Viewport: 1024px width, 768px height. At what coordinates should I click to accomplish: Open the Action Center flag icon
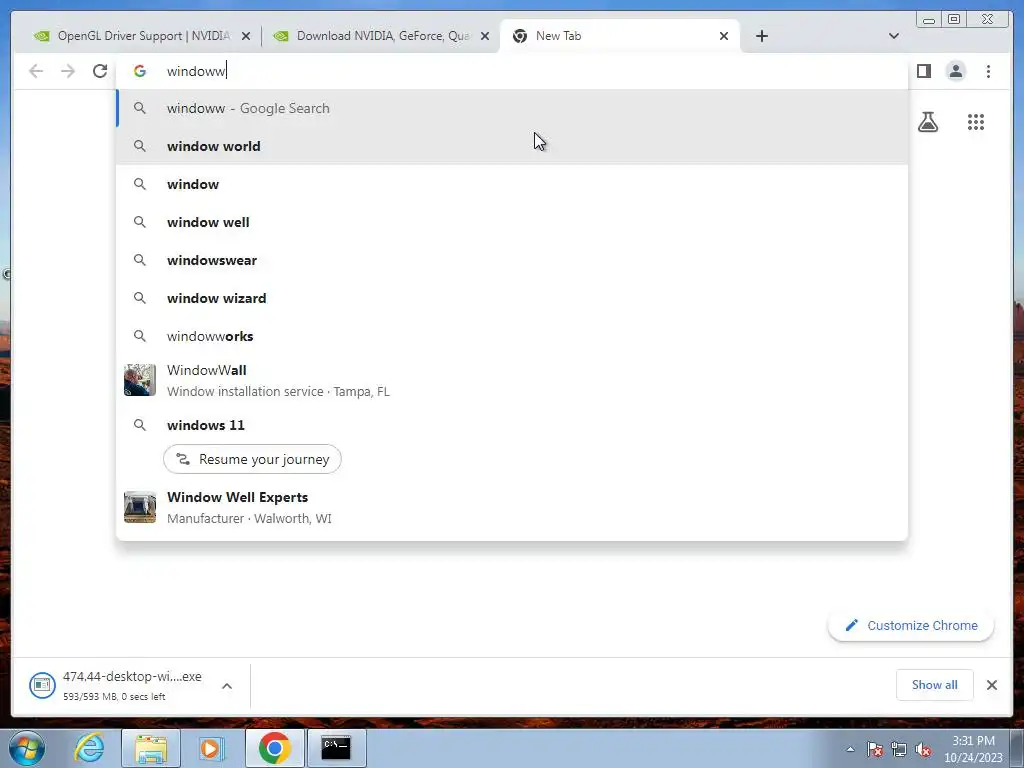[875, 750]
